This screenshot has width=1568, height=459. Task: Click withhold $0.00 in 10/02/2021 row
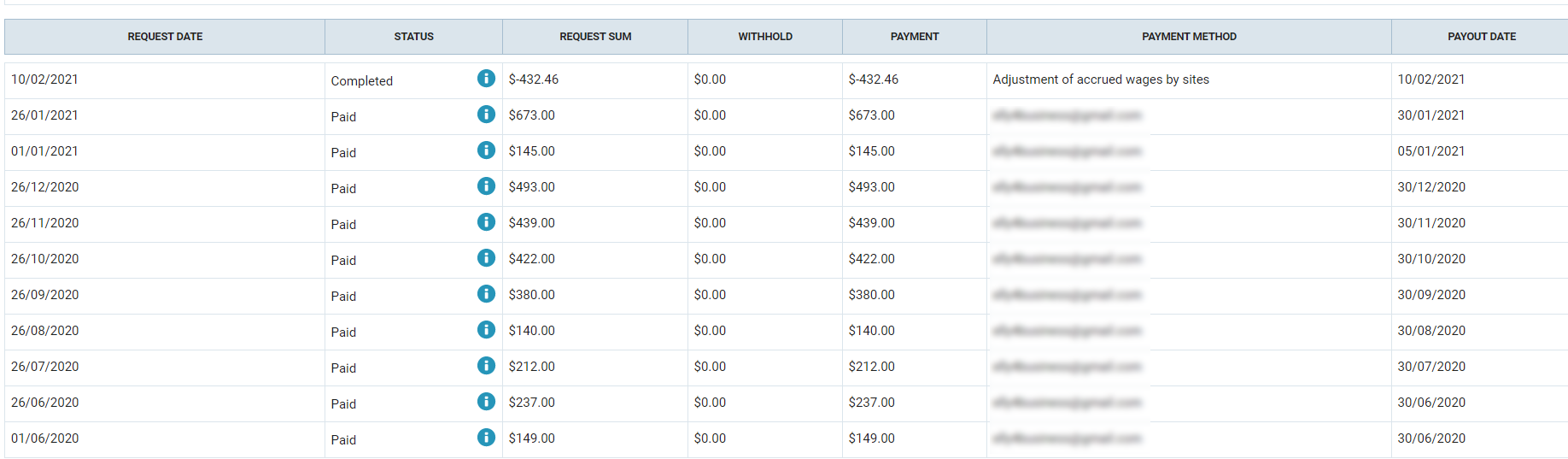[x=710, y=79]
